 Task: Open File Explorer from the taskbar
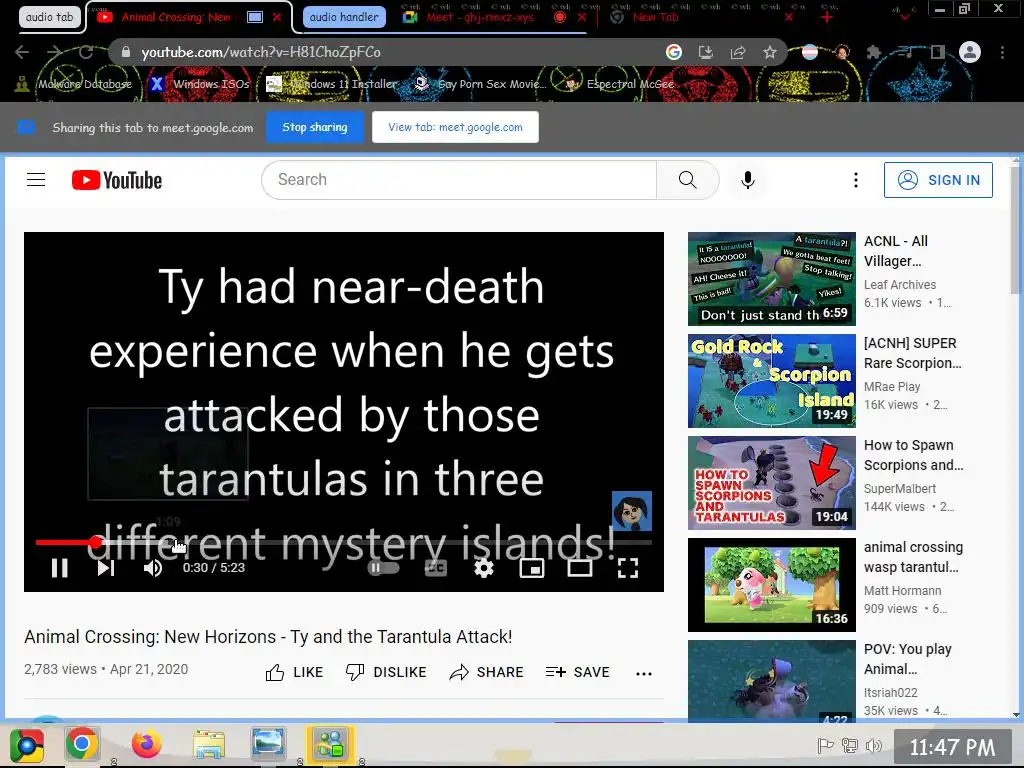209,744
